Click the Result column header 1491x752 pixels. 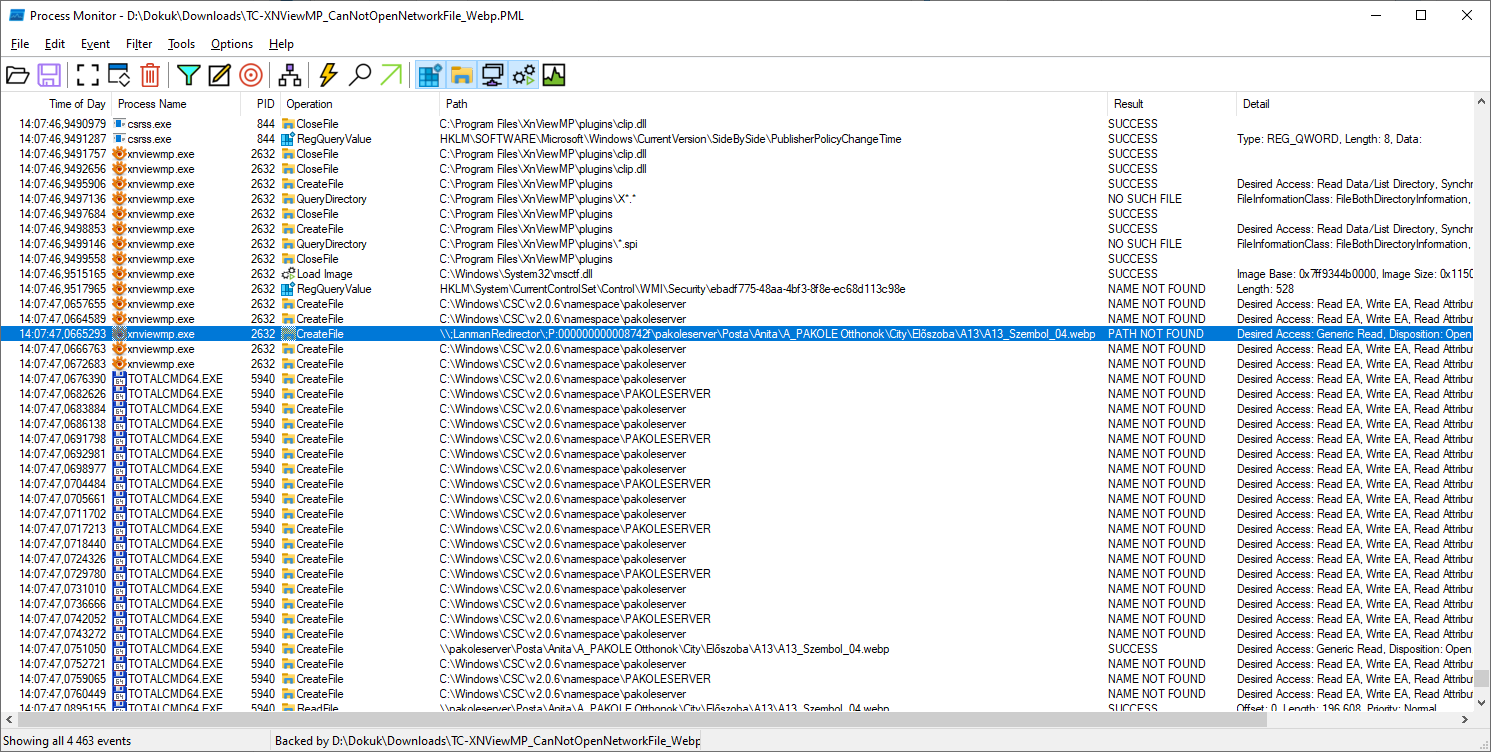click(x=1171, y=104)
